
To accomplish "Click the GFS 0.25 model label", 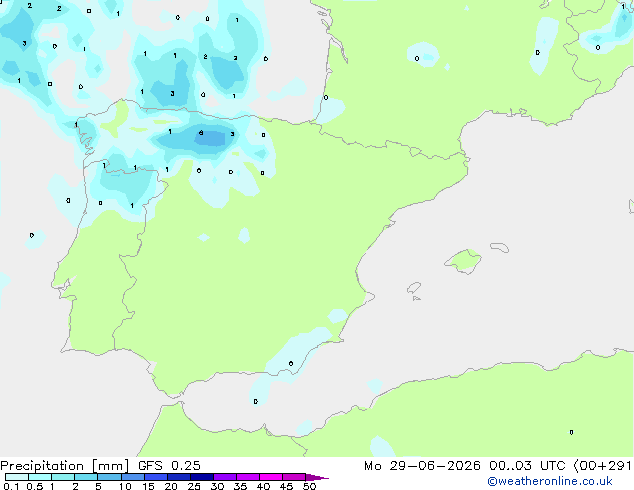I will (169, 466).
